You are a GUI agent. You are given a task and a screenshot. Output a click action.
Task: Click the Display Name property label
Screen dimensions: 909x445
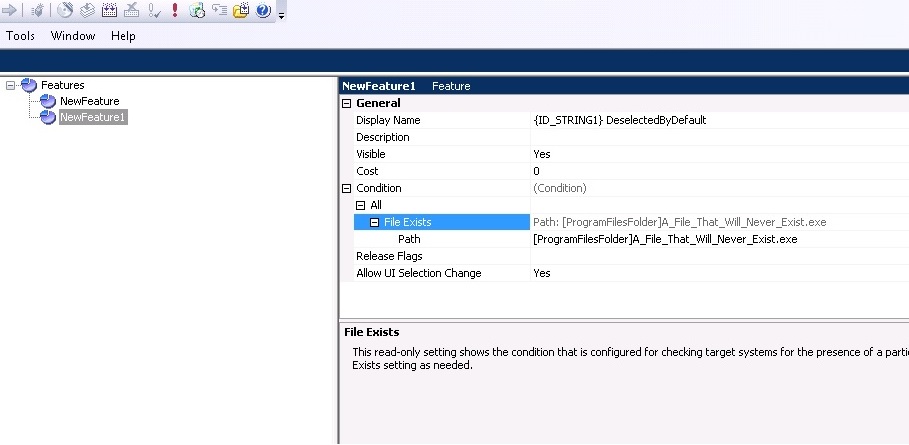coord(388,121)
